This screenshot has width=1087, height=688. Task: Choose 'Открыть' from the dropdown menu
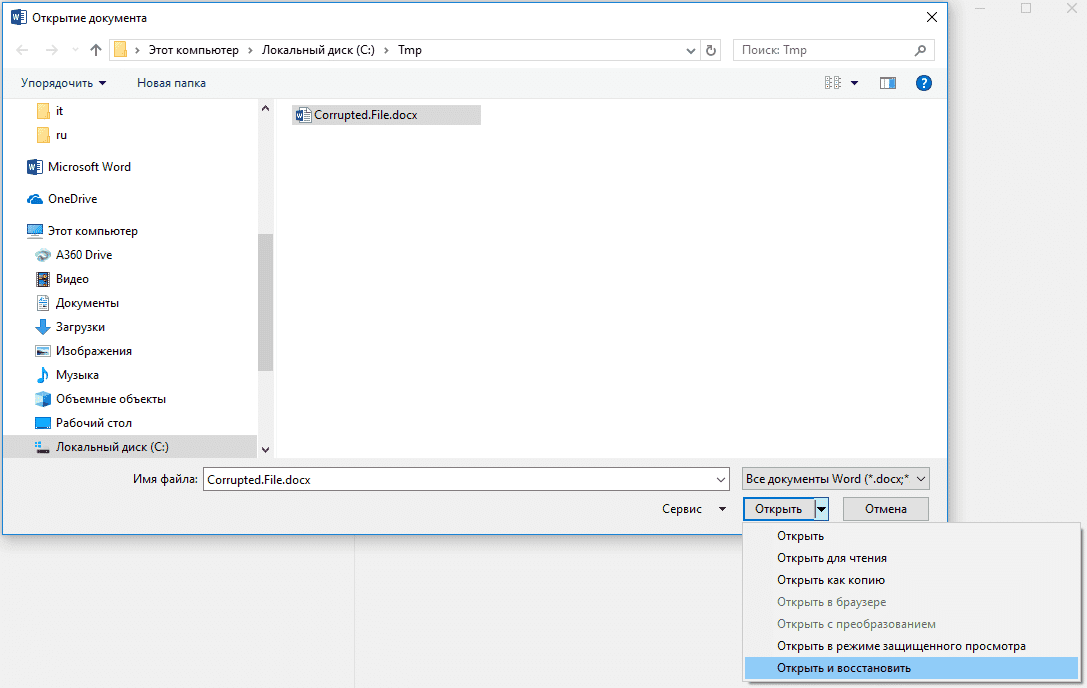(x=912, y=536)
